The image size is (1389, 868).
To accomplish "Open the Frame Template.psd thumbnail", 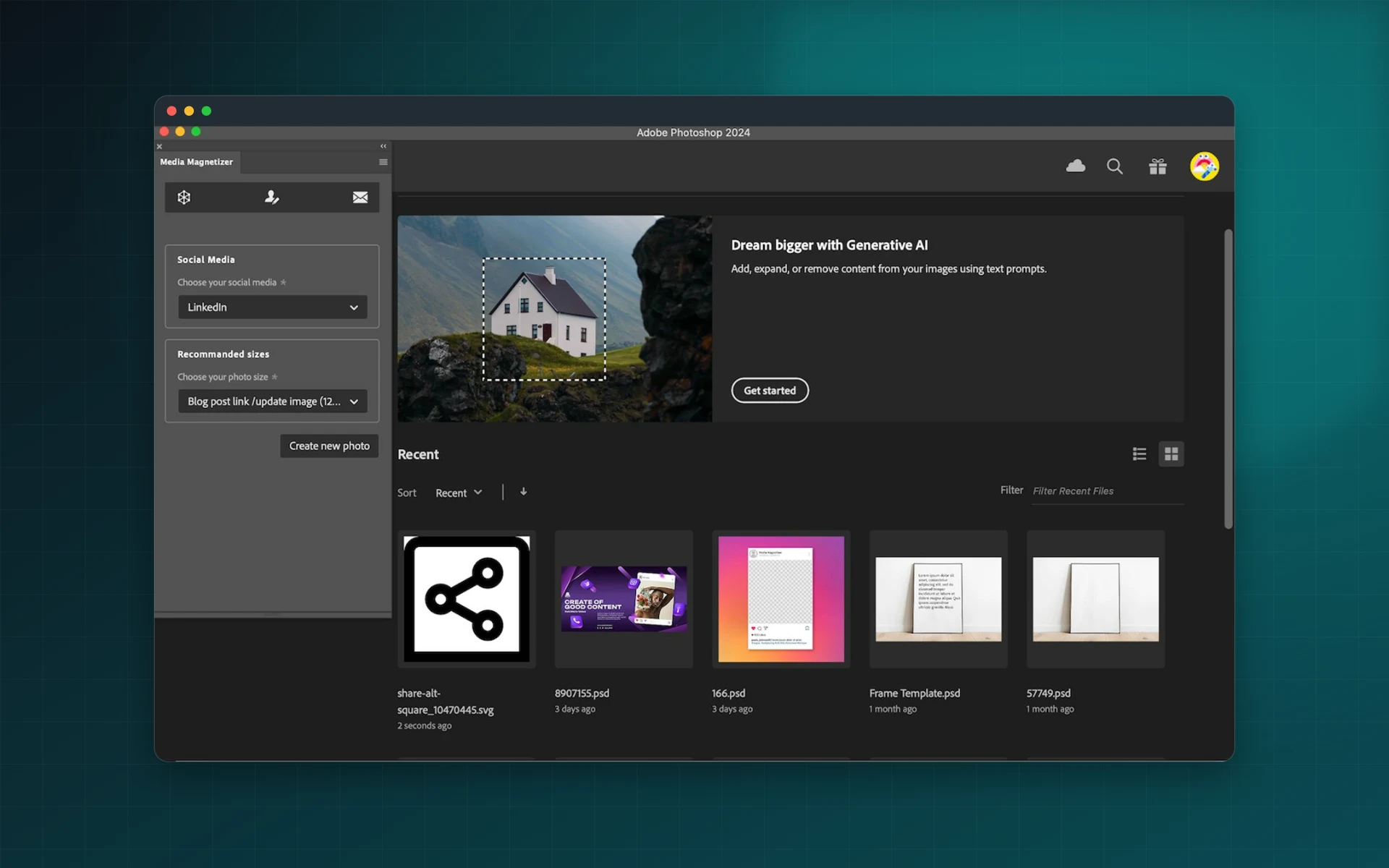I will (938, 599).
